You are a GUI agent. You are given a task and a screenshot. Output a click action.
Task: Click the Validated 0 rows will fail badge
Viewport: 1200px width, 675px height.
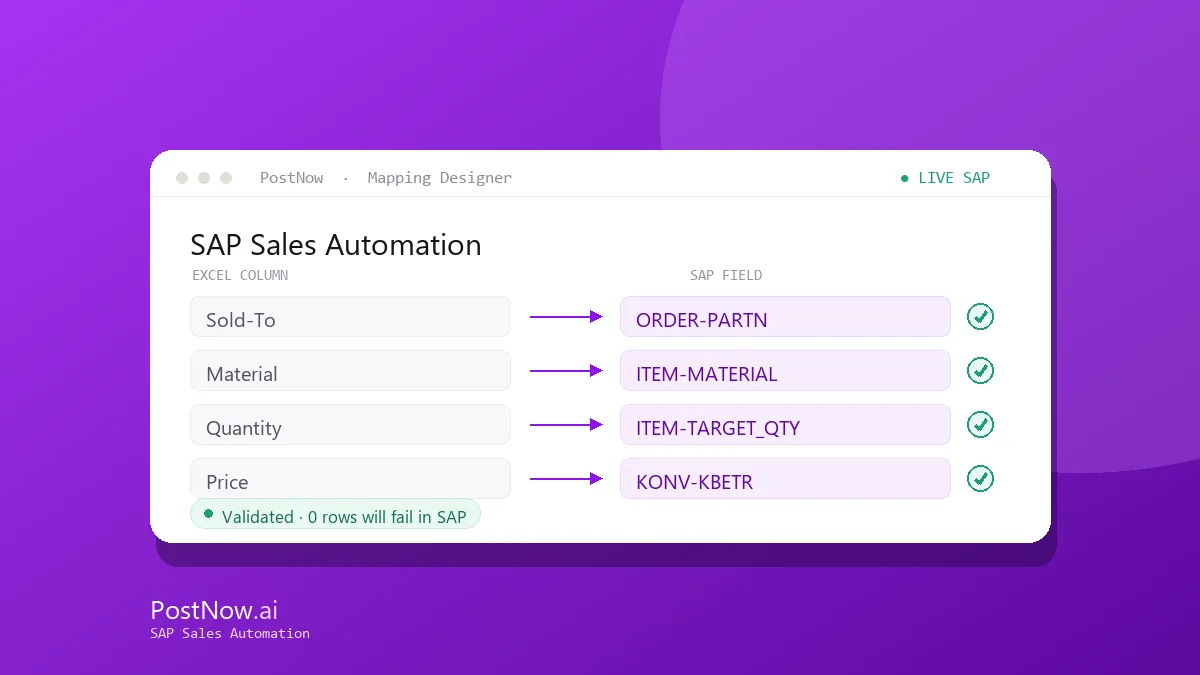(335, 515)
